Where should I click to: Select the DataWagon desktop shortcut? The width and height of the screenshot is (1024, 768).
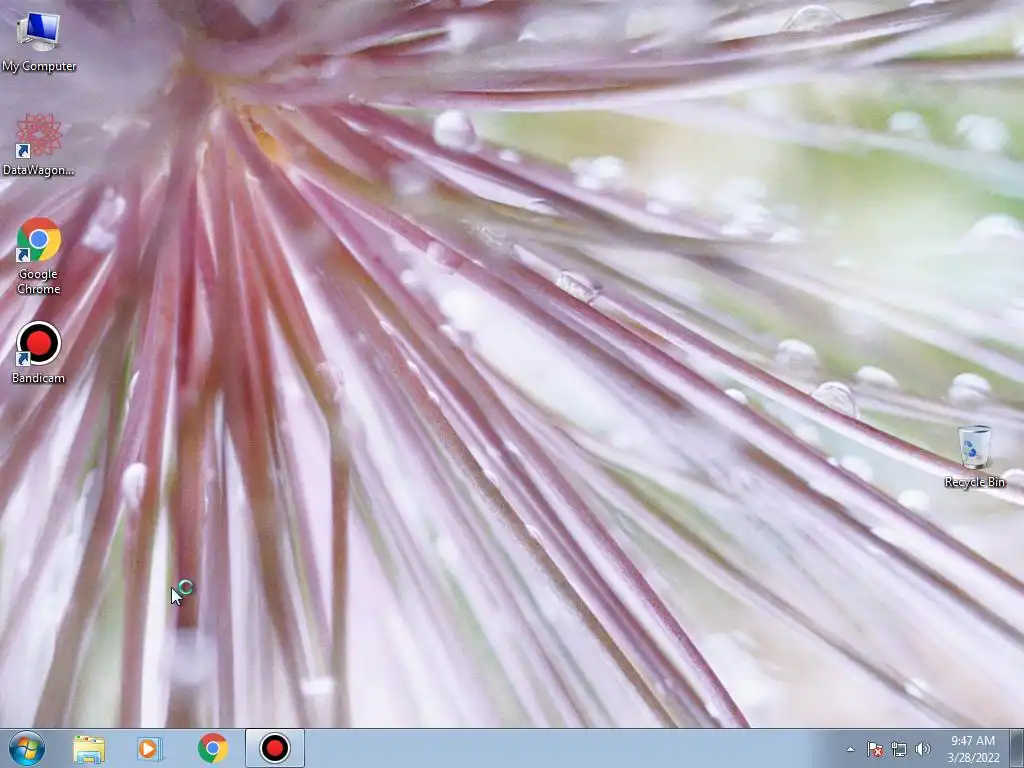click(39, 145)
